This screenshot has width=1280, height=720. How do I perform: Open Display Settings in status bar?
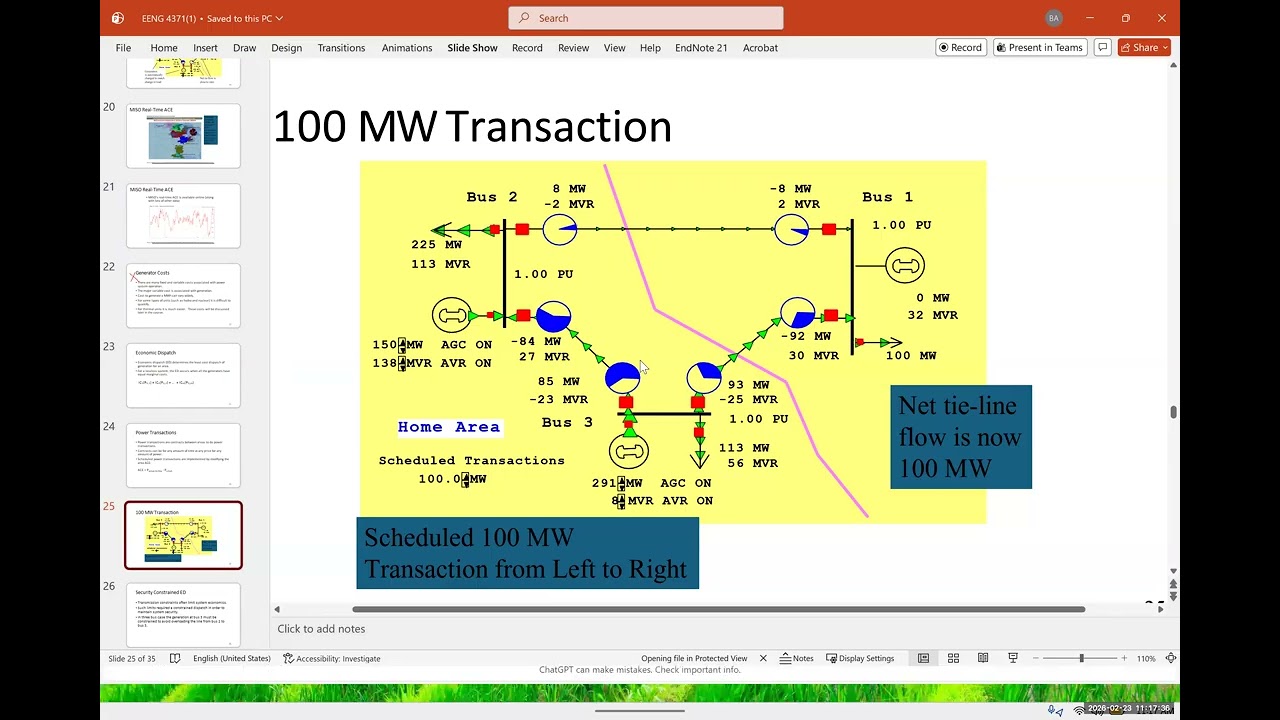(859, 658)
